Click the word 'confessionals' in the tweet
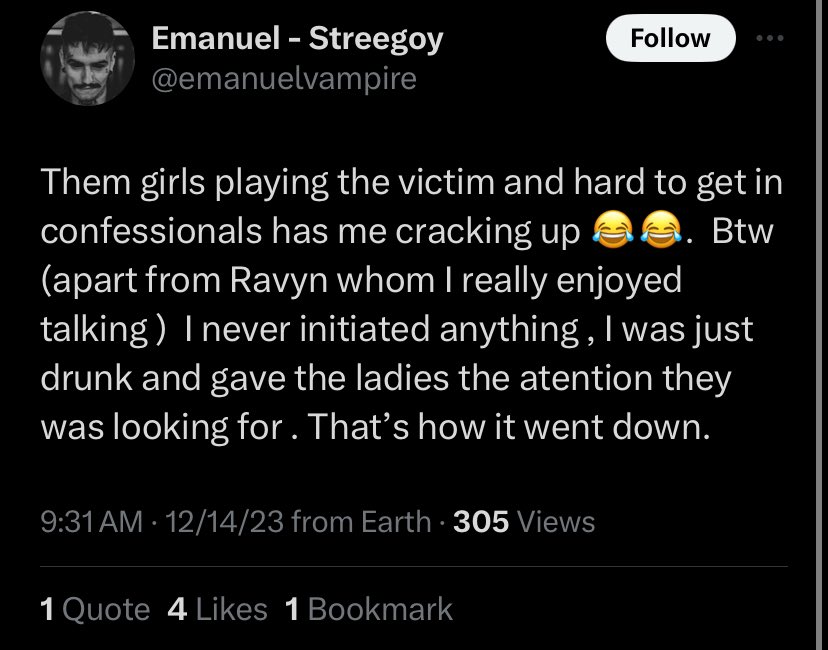This screenshot has height=650, width=828. coord(151,231)
